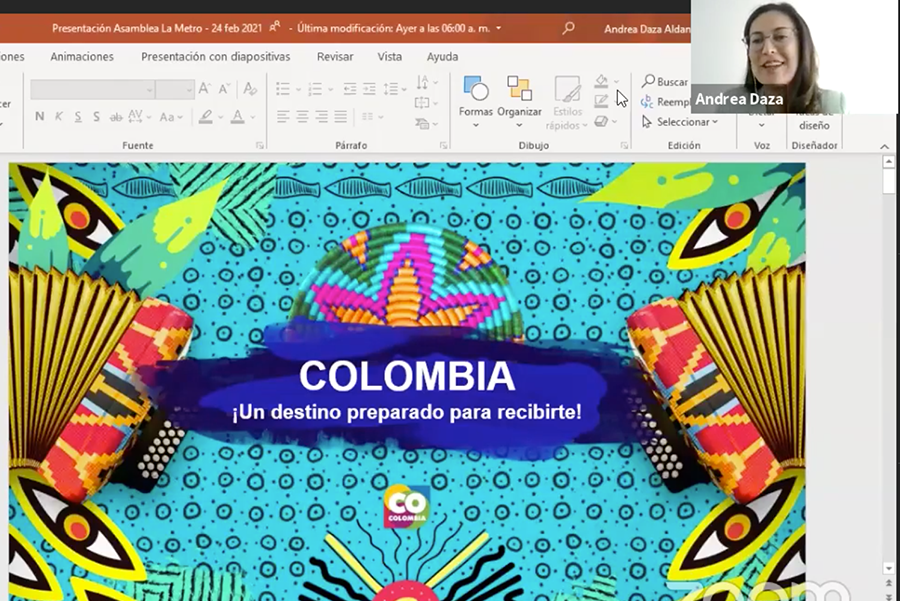Click the previous slide double arrow
The height and width of the screenshot is (601, 900).
tap(889, 583)
